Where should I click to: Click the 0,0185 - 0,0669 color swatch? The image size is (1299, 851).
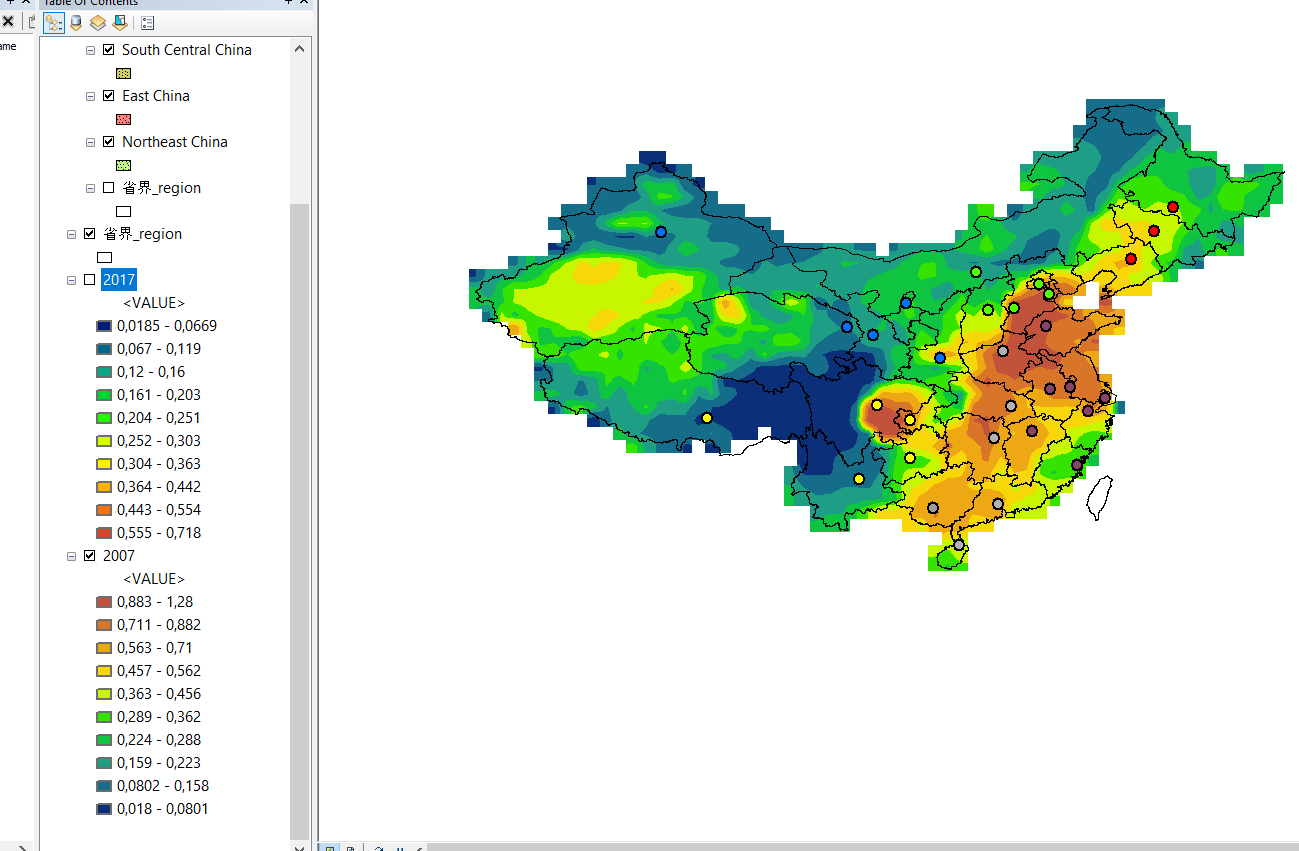[x=104, y=325]
